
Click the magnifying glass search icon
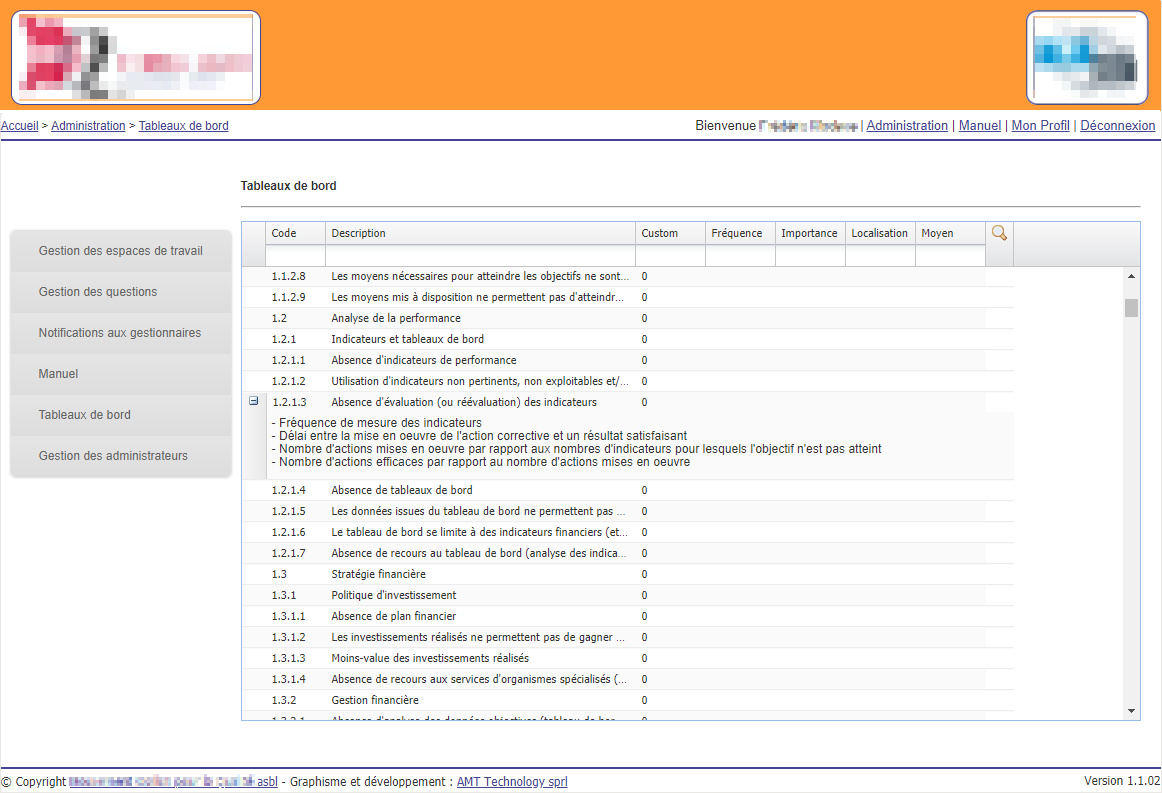click(x=998, y=233)
